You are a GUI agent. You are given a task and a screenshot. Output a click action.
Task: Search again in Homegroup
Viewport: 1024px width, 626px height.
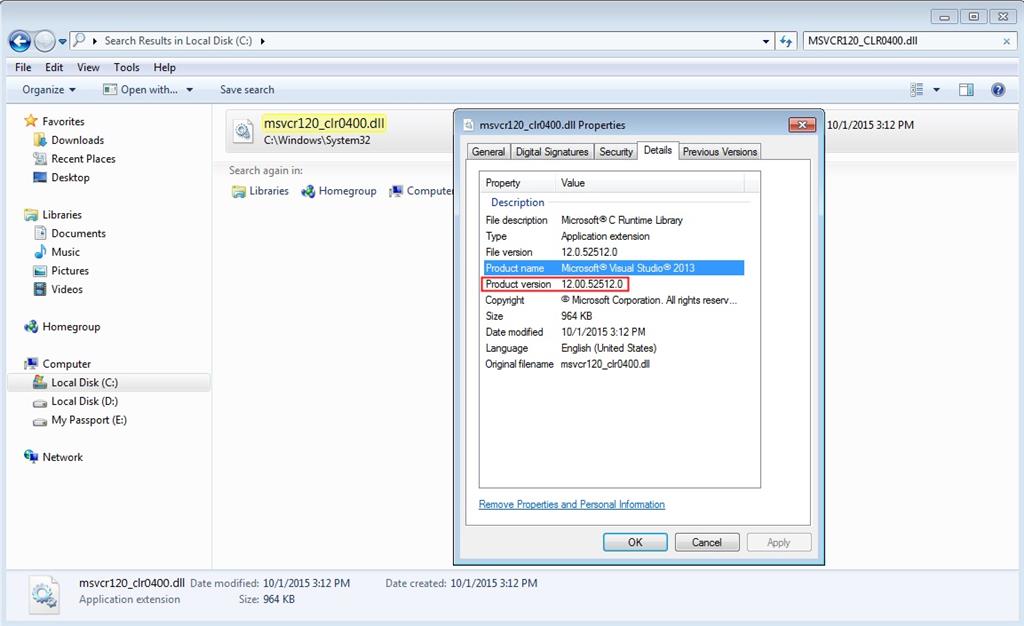tap(339, 191)
